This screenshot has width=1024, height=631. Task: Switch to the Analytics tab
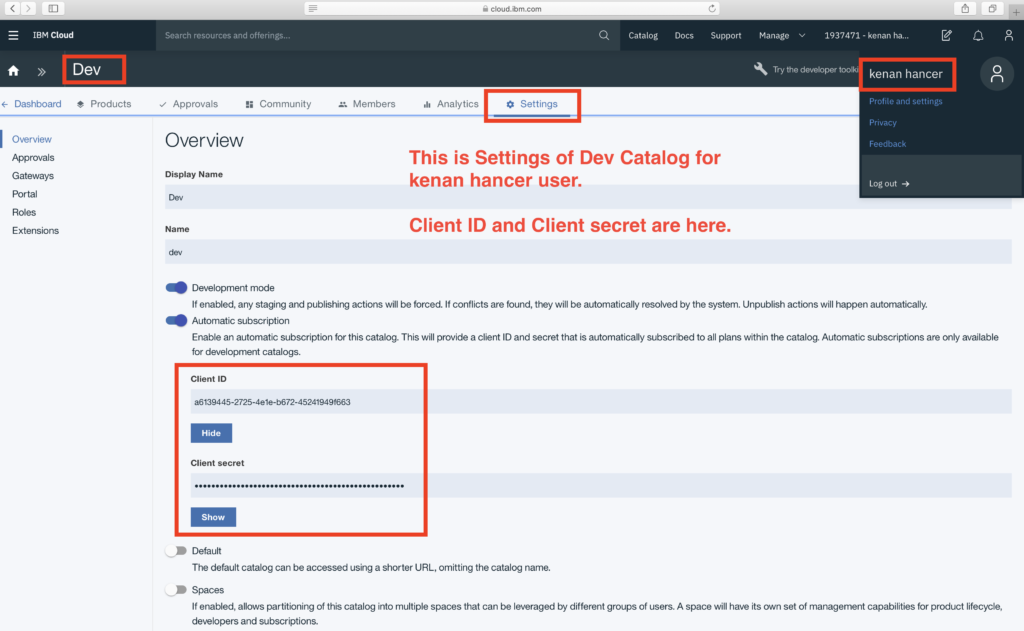[x=450, y=104]
